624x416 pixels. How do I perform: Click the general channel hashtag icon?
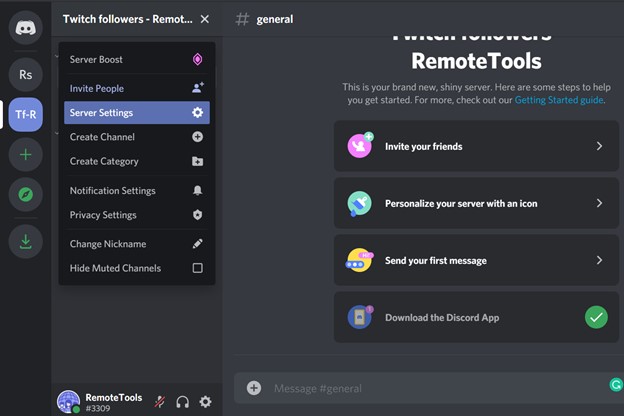tap(242, 19)
